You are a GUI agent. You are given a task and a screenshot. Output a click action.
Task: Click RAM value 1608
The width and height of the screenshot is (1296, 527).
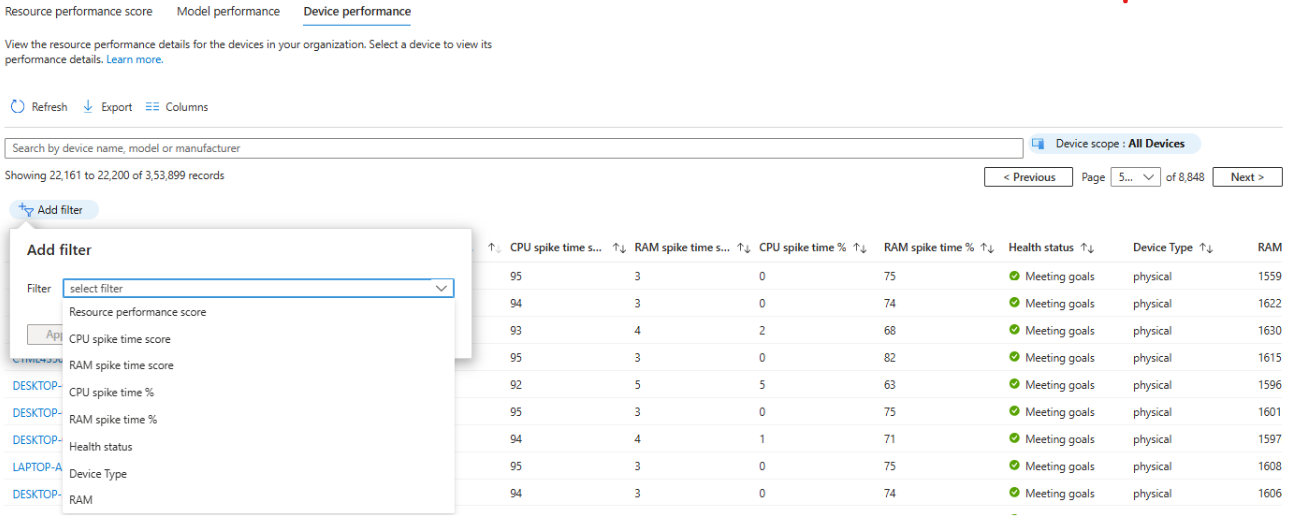click(x=1270, y=466)
